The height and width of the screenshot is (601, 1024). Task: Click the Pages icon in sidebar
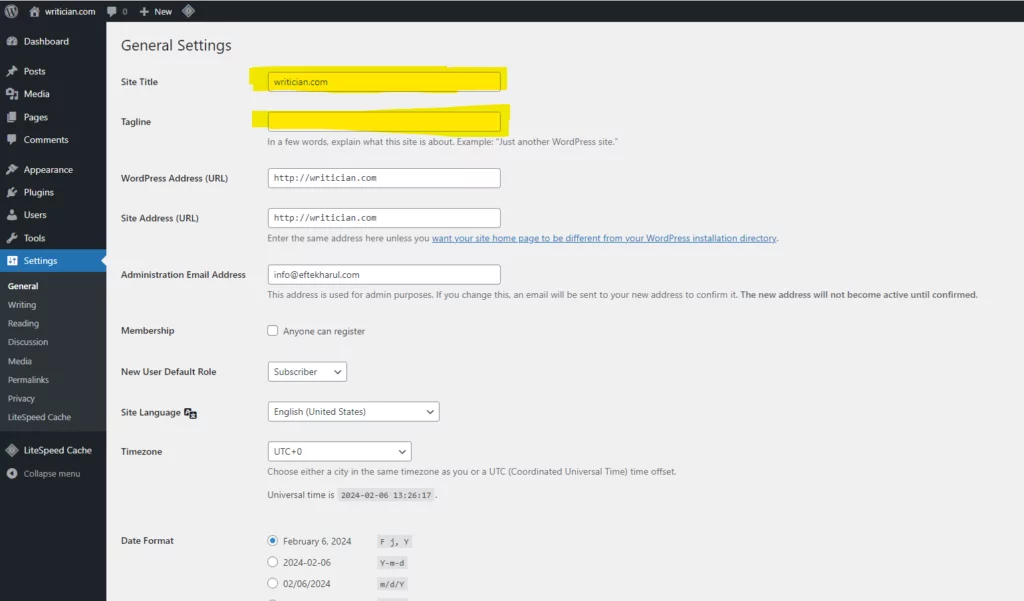(x=12, y=117)
